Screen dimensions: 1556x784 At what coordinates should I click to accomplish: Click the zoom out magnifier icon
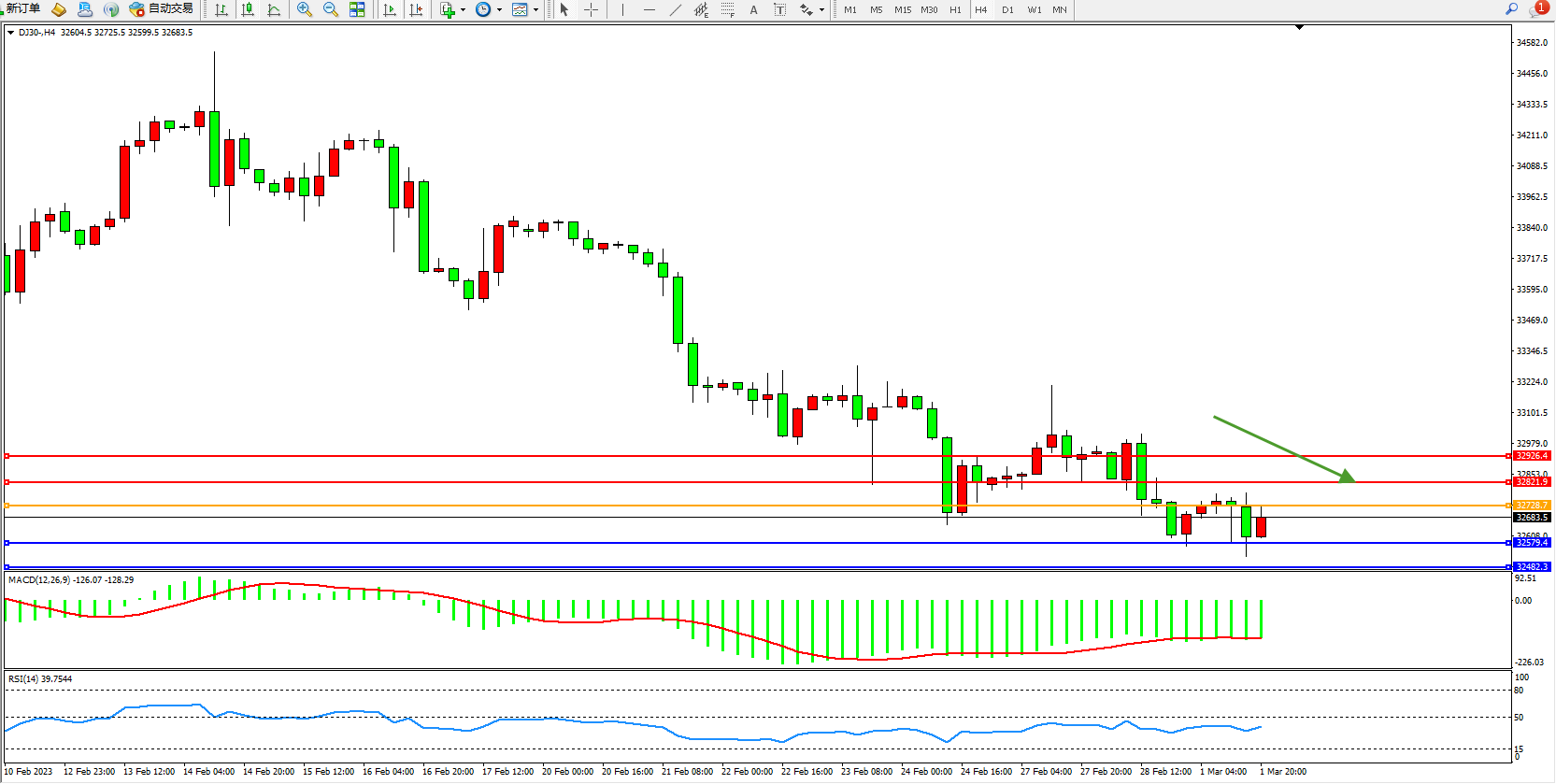[x=330, y=9]
